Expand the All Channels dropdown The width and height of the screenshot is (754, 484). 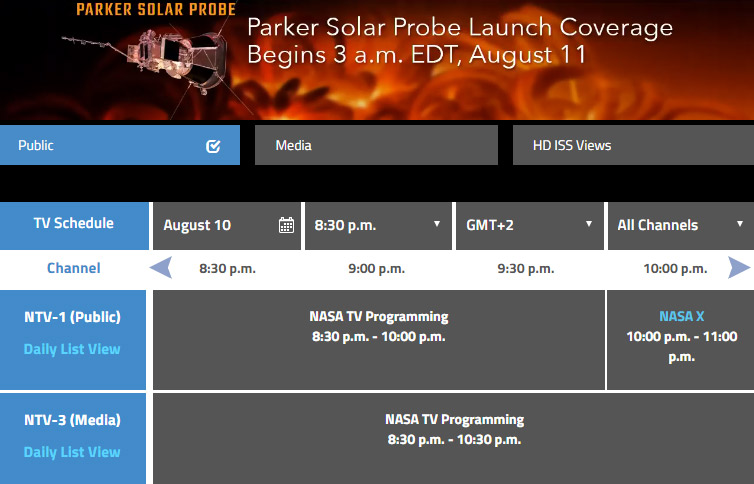(681, 225)
